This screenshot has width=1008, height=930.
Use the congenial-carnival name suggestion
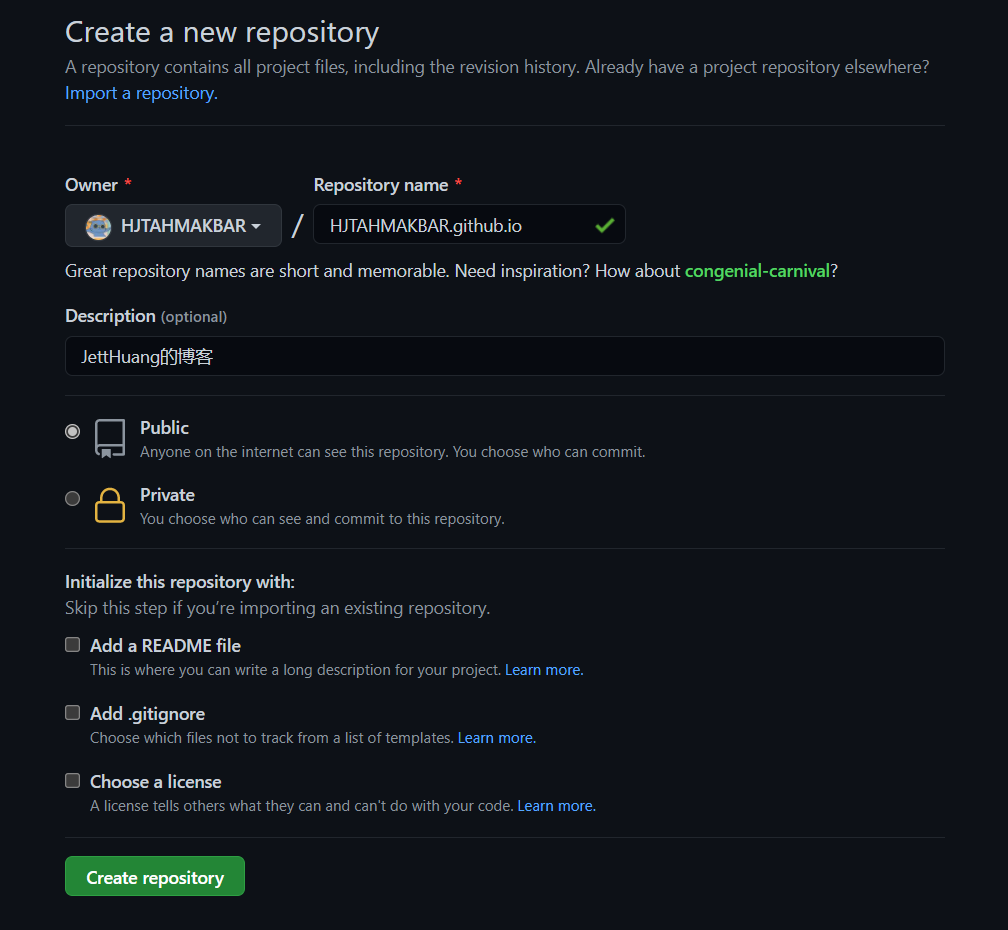click(757, 271)
